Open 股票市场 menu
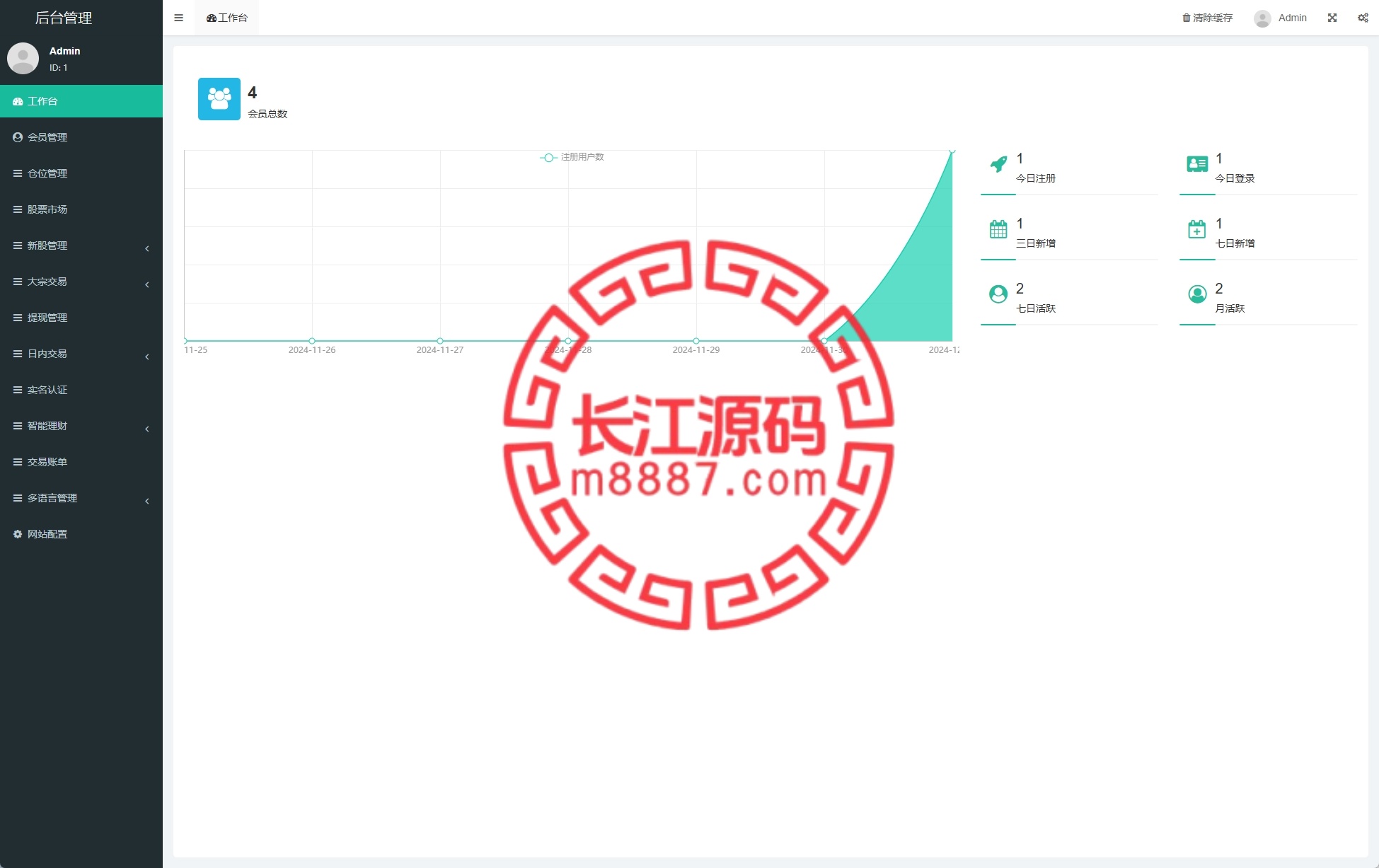Image resolution: width=1379 pixels, height=868 pixels. click(x=81, y=209)
